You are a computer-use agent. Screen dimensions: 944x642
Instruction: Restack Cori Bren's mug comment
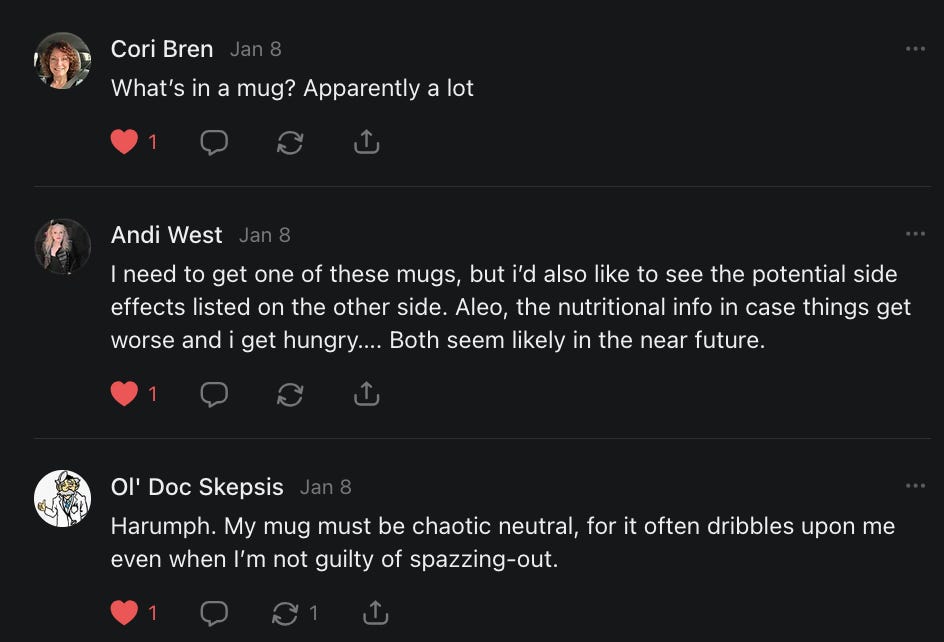point(290,142)
